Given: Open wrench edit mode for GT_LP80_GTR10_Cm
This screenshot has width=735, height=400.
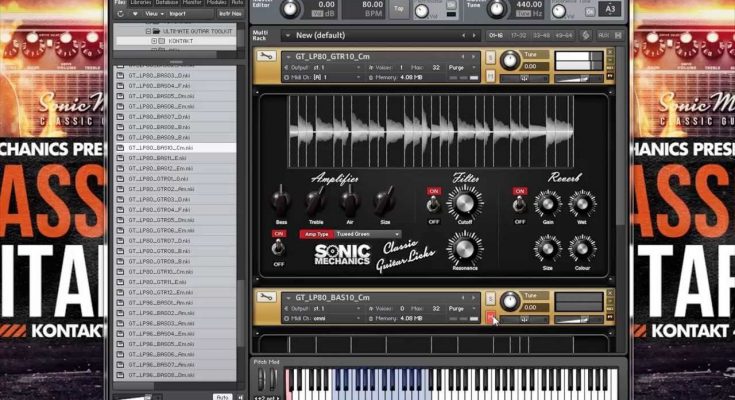Looking at the screenshot, I should tap(267, 56).
